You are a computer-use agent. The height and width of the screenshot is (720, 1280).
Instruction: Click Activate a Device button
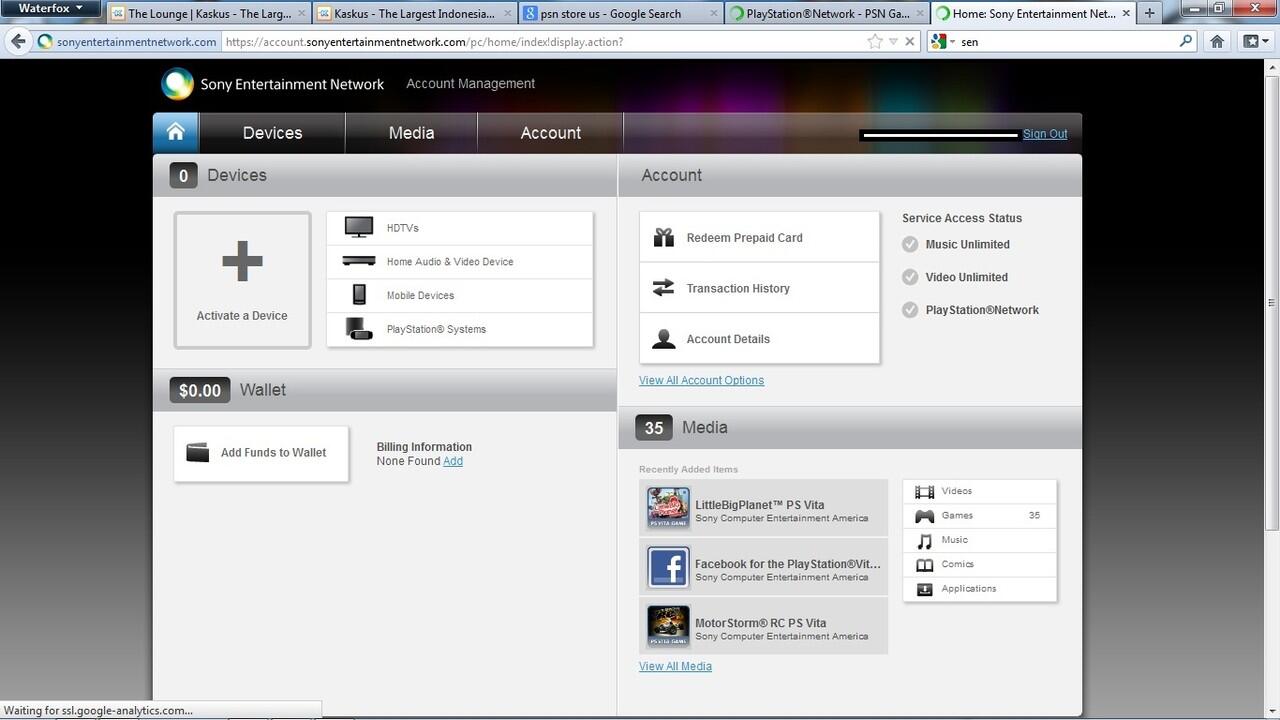[x=242, y=280]
